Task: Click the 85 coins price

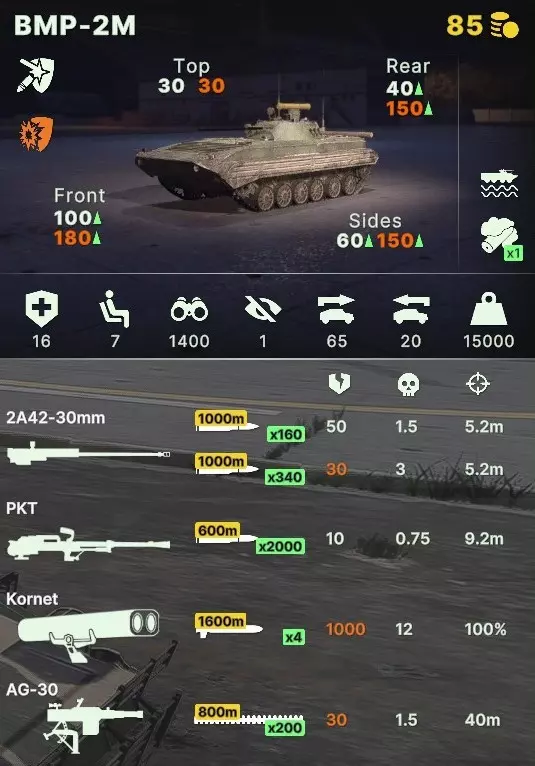Action: pos(483,25)
